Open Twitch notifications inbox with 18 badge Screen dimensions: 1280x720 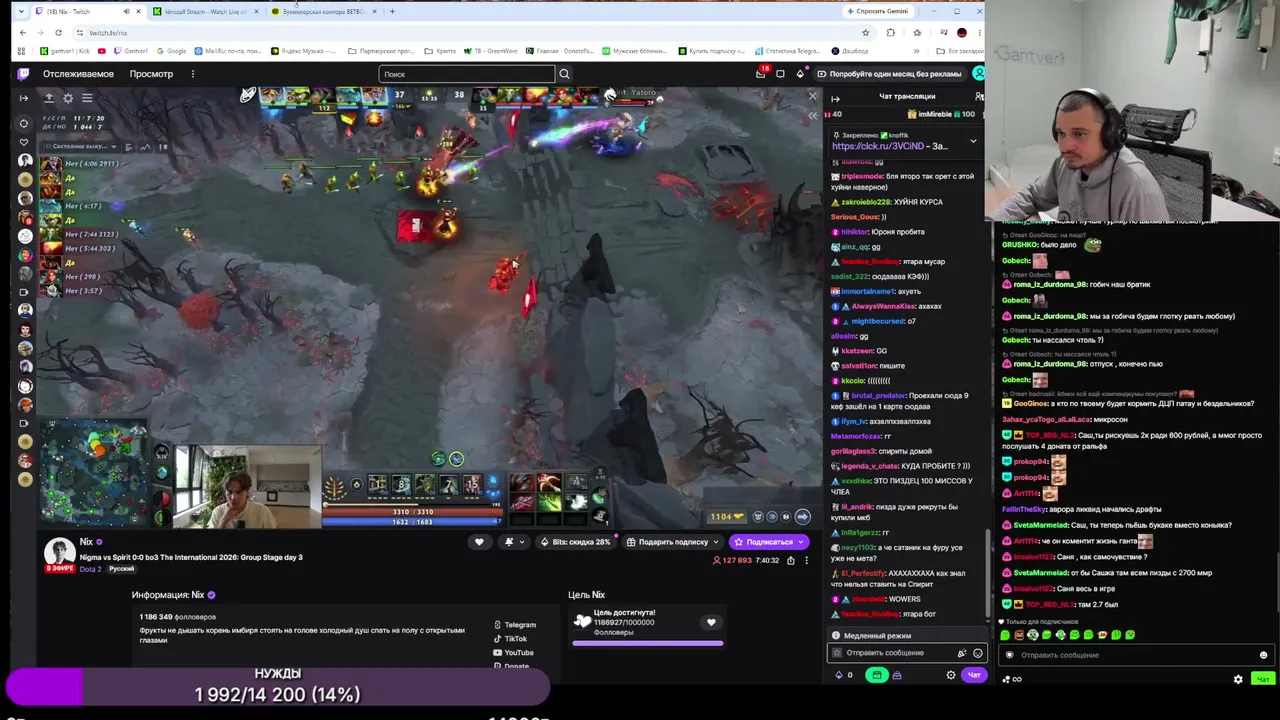[x=761, y=73]
